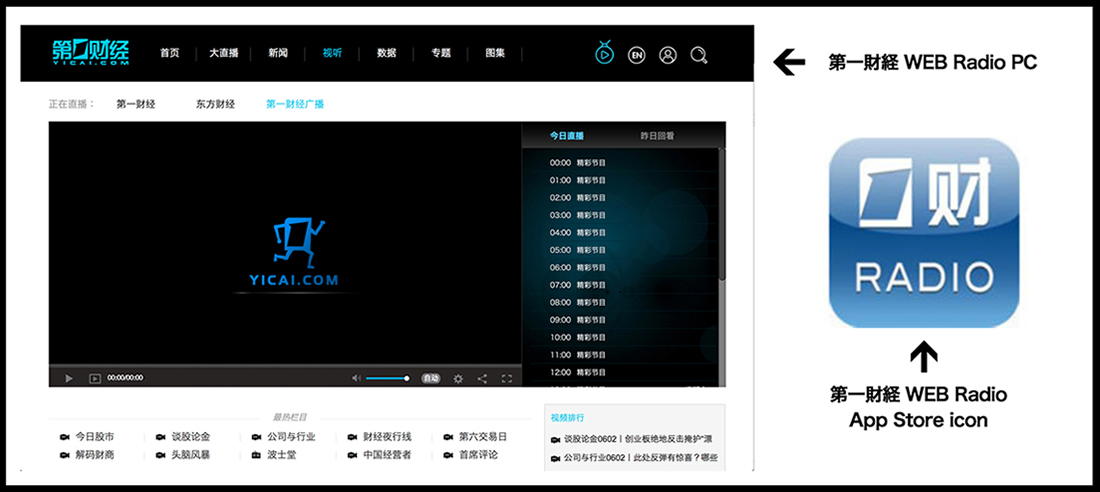Switch live channel to 第一财经
Screen dimensions: 1100x492
pos(135,105)
